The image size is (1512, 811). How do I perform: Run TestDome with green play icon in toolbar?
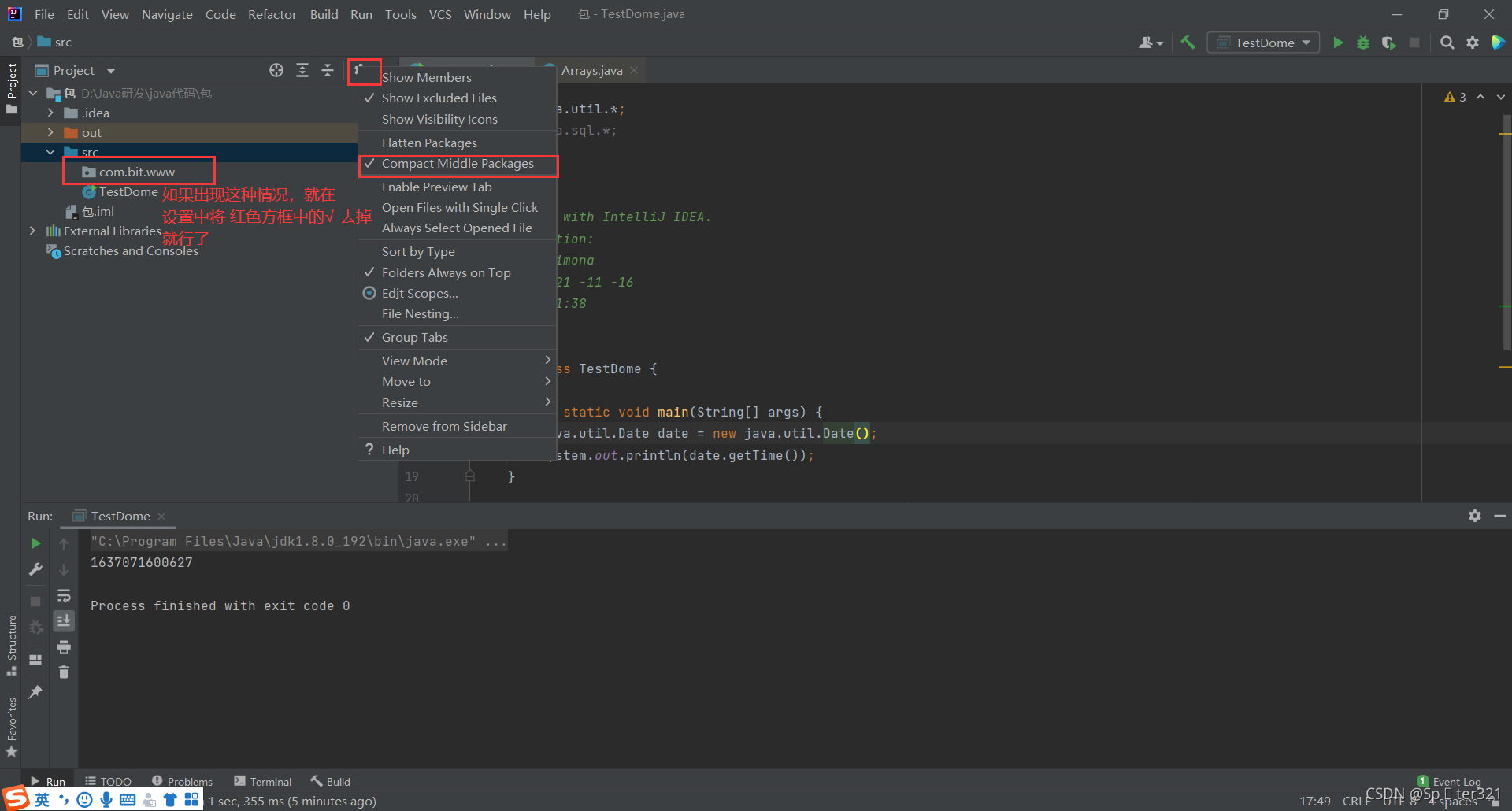[x=1338, y=43]
